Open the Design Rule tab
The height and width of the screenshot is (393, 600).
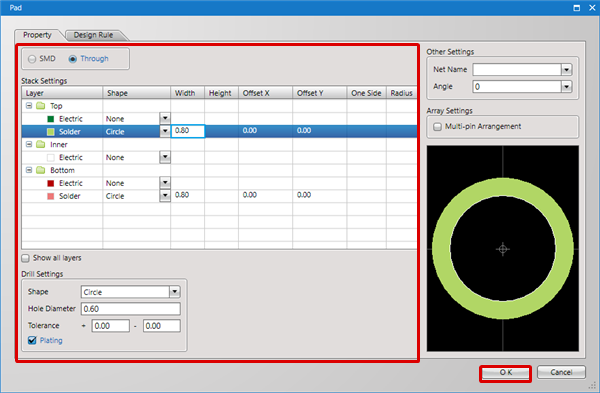(x=93, y=35)
